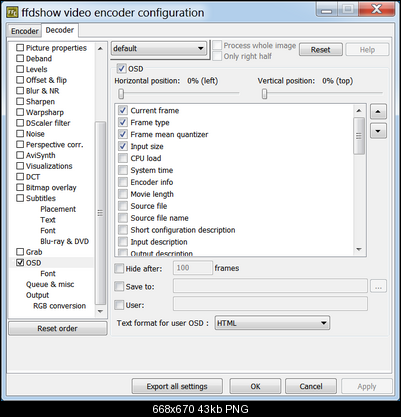Viewport: 401px width, 417px height.
Task: Switch to the Decoder tab
Action: (60, 30)
